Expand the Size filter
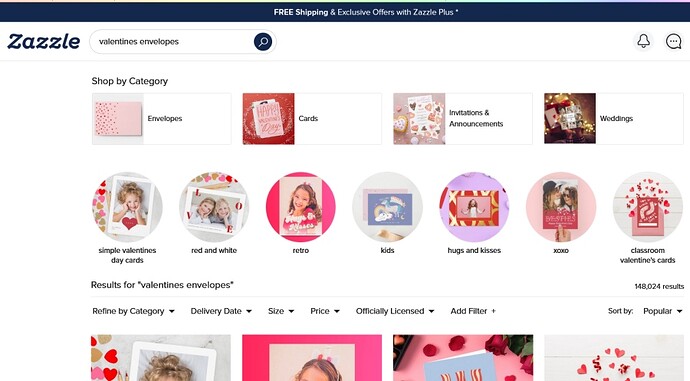The image size is (690, 381). point(281,311)
